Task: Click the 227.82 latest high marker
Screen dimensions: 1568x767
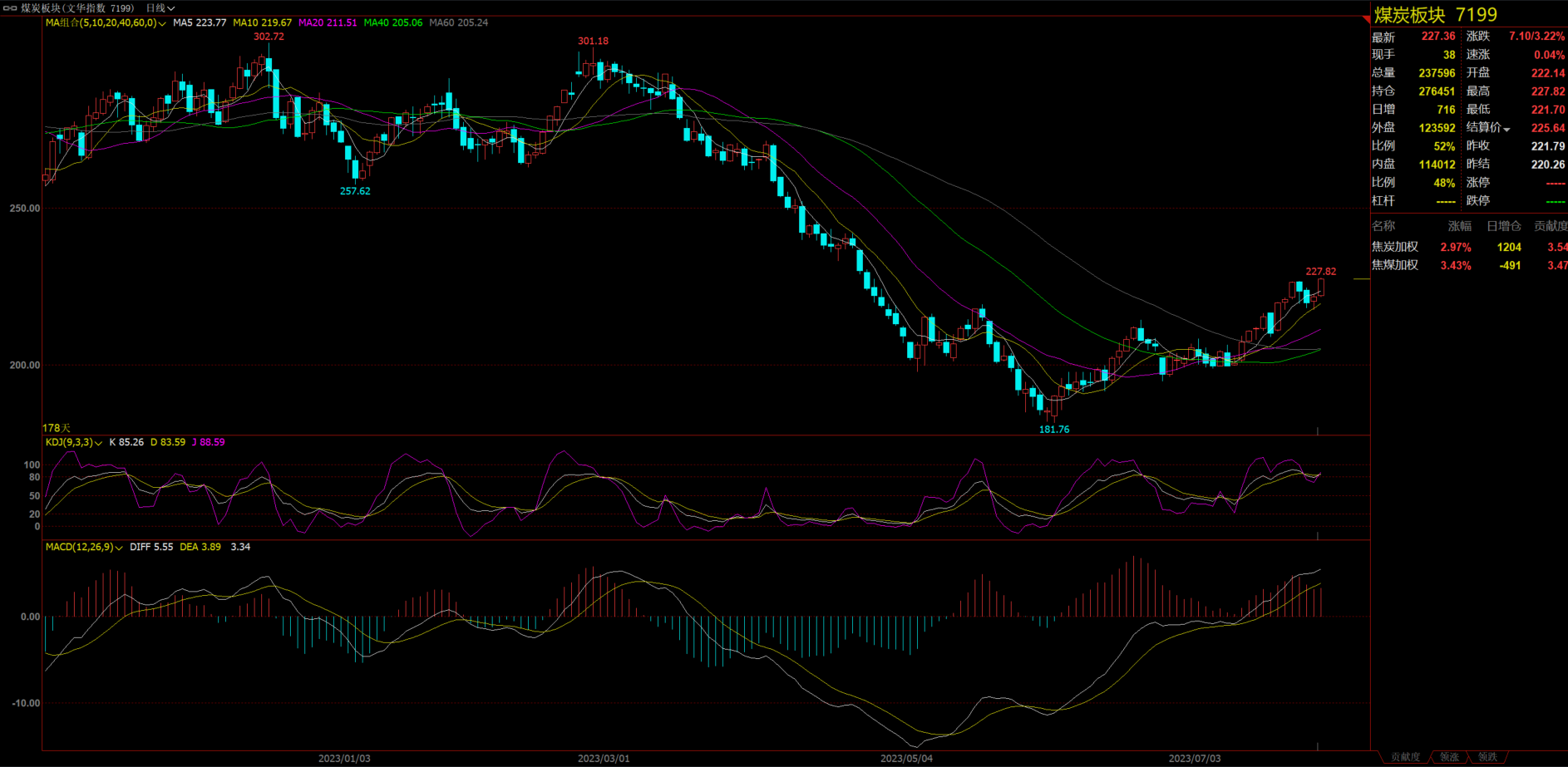Action: pos(1321,272)
